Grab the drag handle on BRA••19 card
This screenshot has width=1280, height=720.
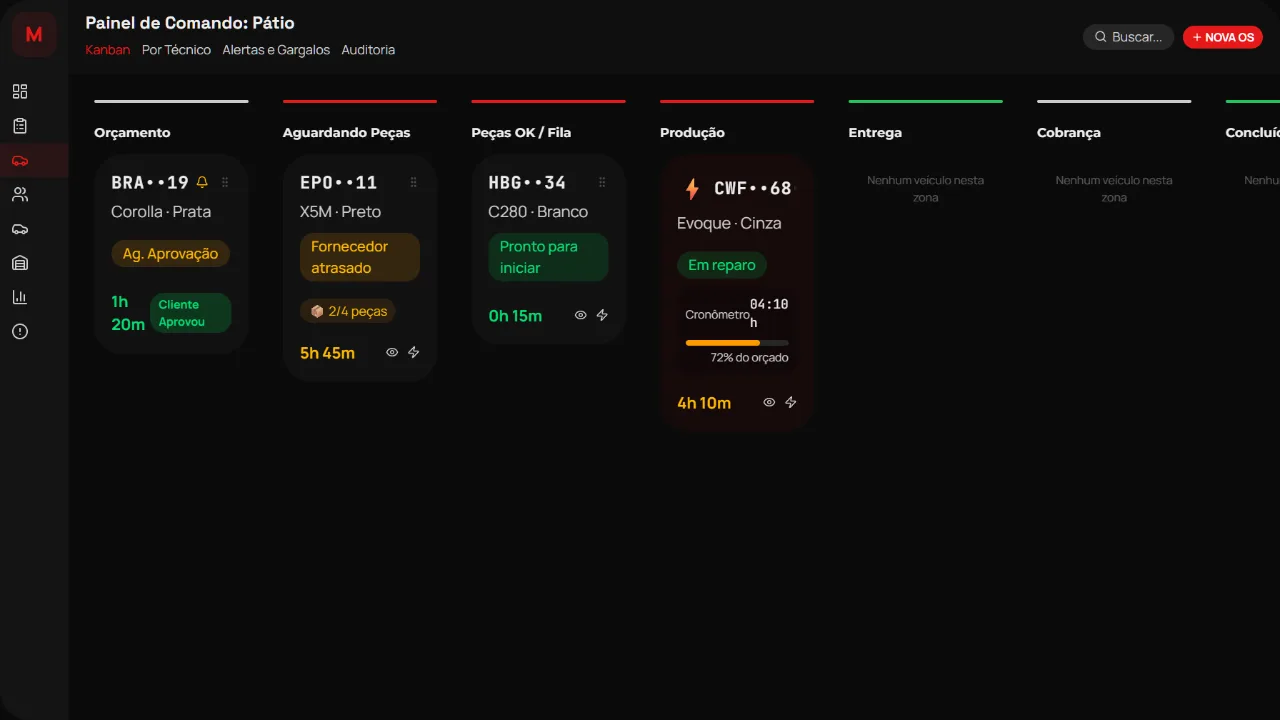point(225,182)
